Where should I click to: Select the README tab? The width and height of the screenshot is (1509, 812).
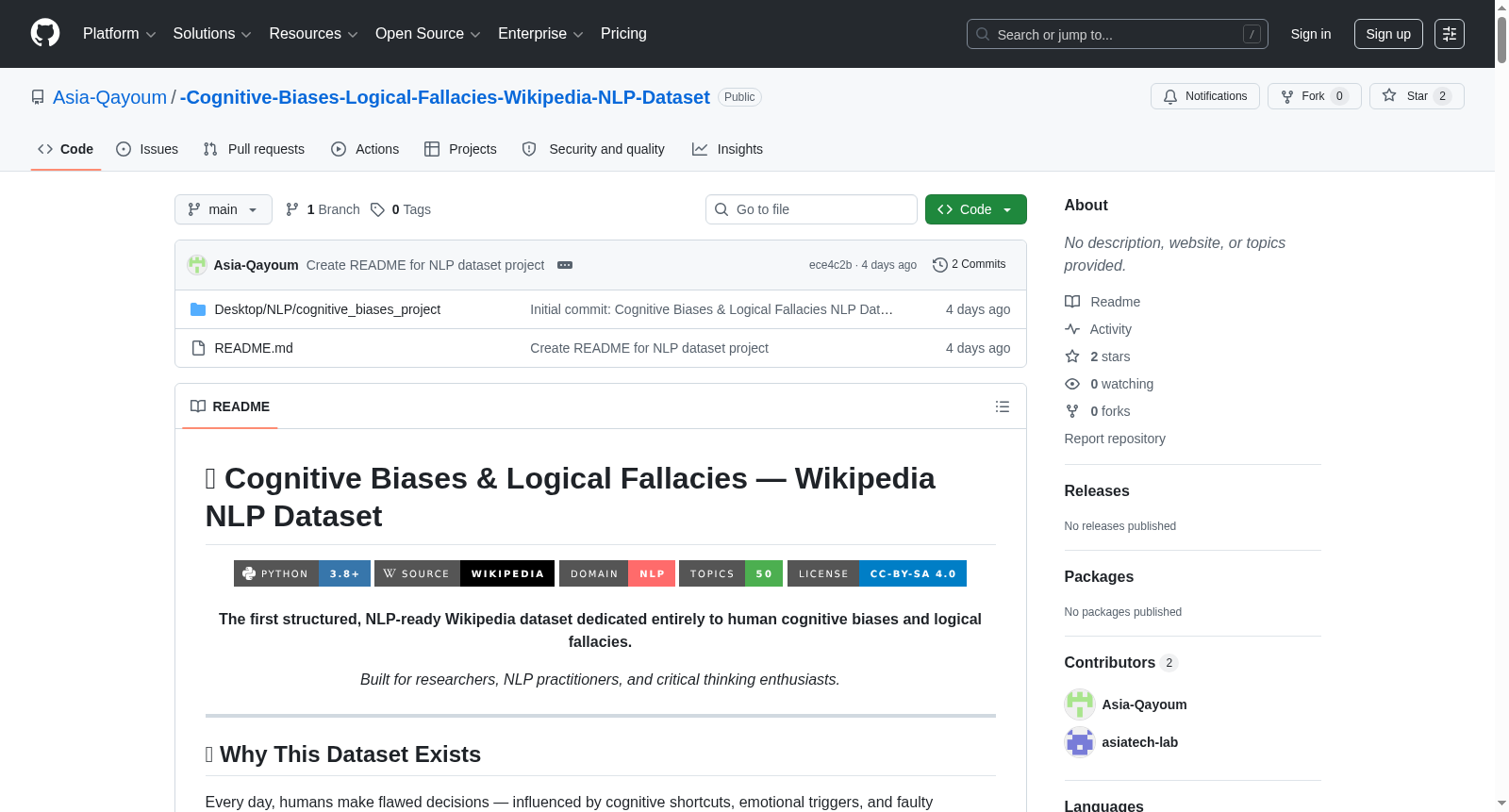pyautogui.click(x=230, y=406)
